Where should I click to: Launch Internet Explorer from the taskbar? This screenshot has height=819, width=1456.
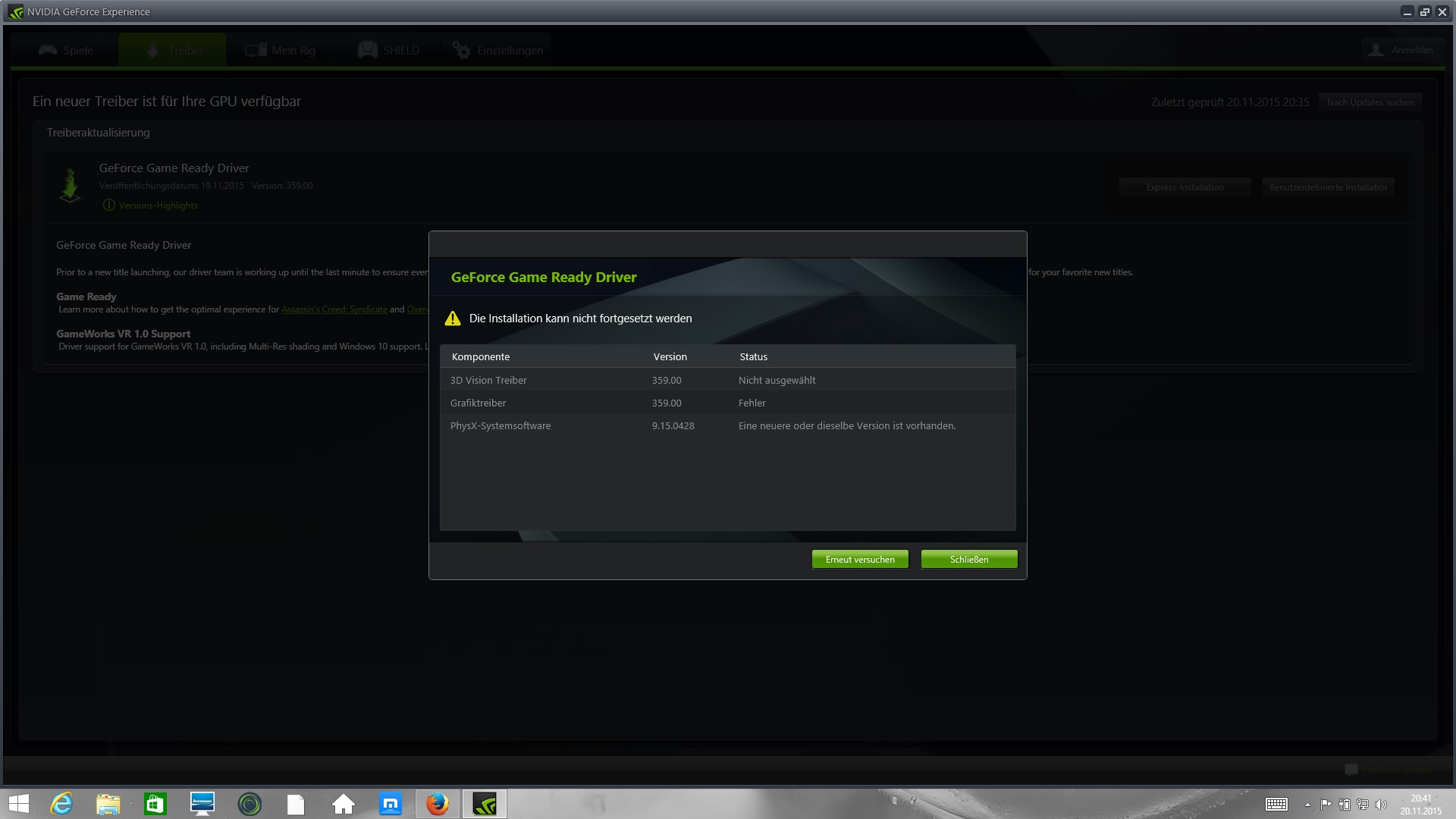[61, 804]
